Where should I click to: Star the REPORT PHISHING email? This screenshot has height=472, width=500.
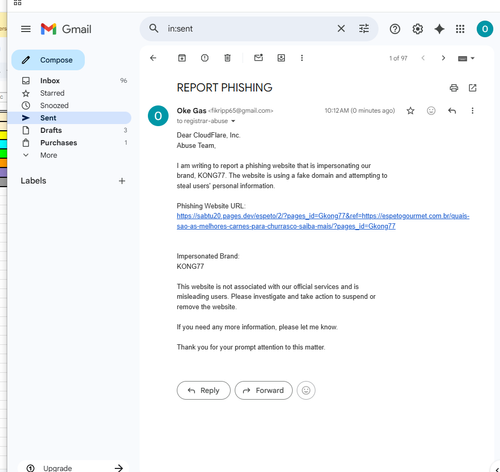[410, 111]
